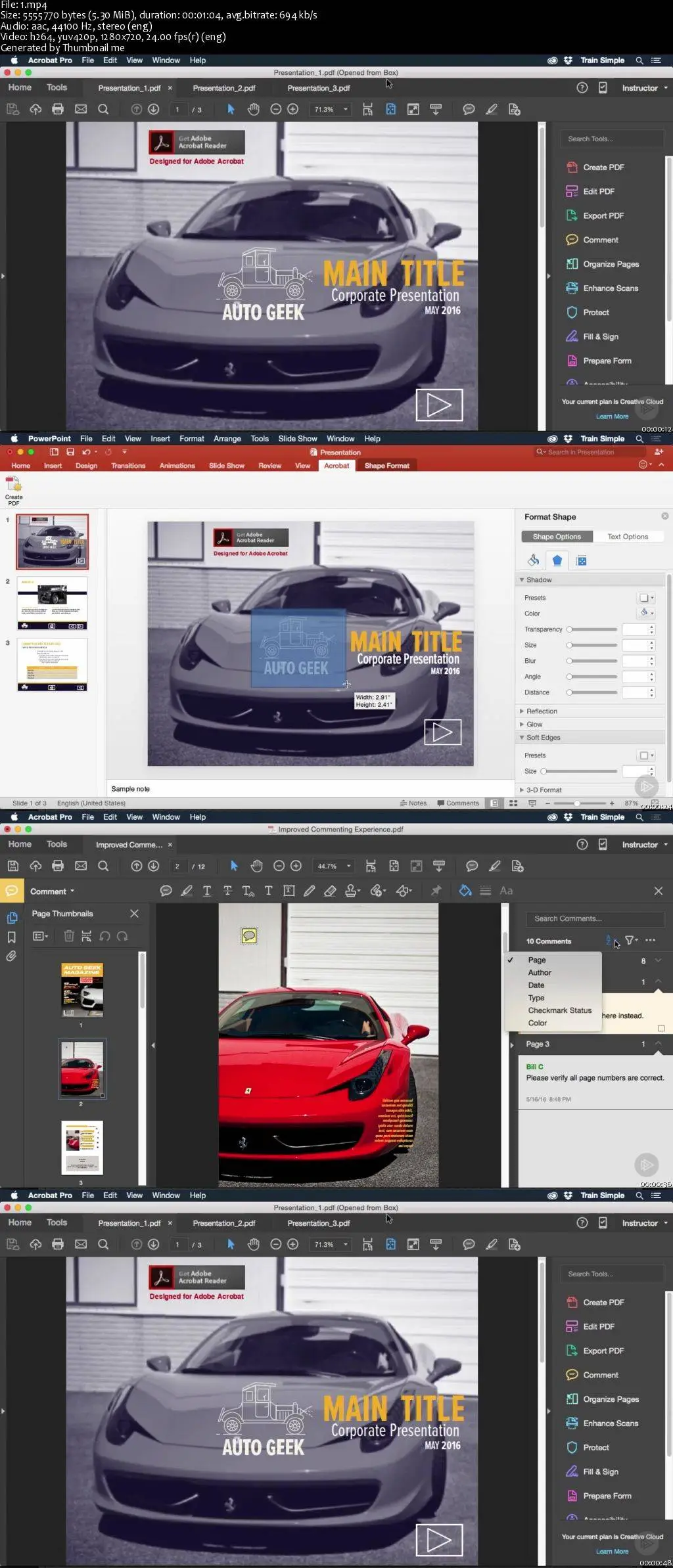Viewport: 673px width, 1568px height.
Task: Select slide 2 thumbnail in PowerPoint
Action: click(x=52, y=602)
